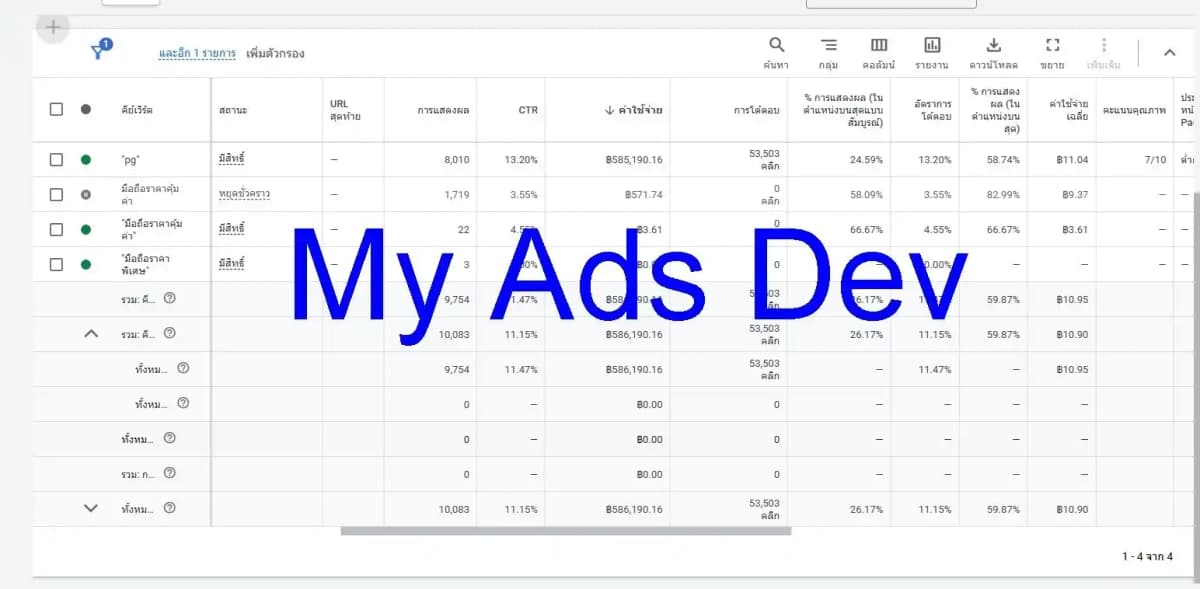Open the search (ค้นหา) tool

777,45
